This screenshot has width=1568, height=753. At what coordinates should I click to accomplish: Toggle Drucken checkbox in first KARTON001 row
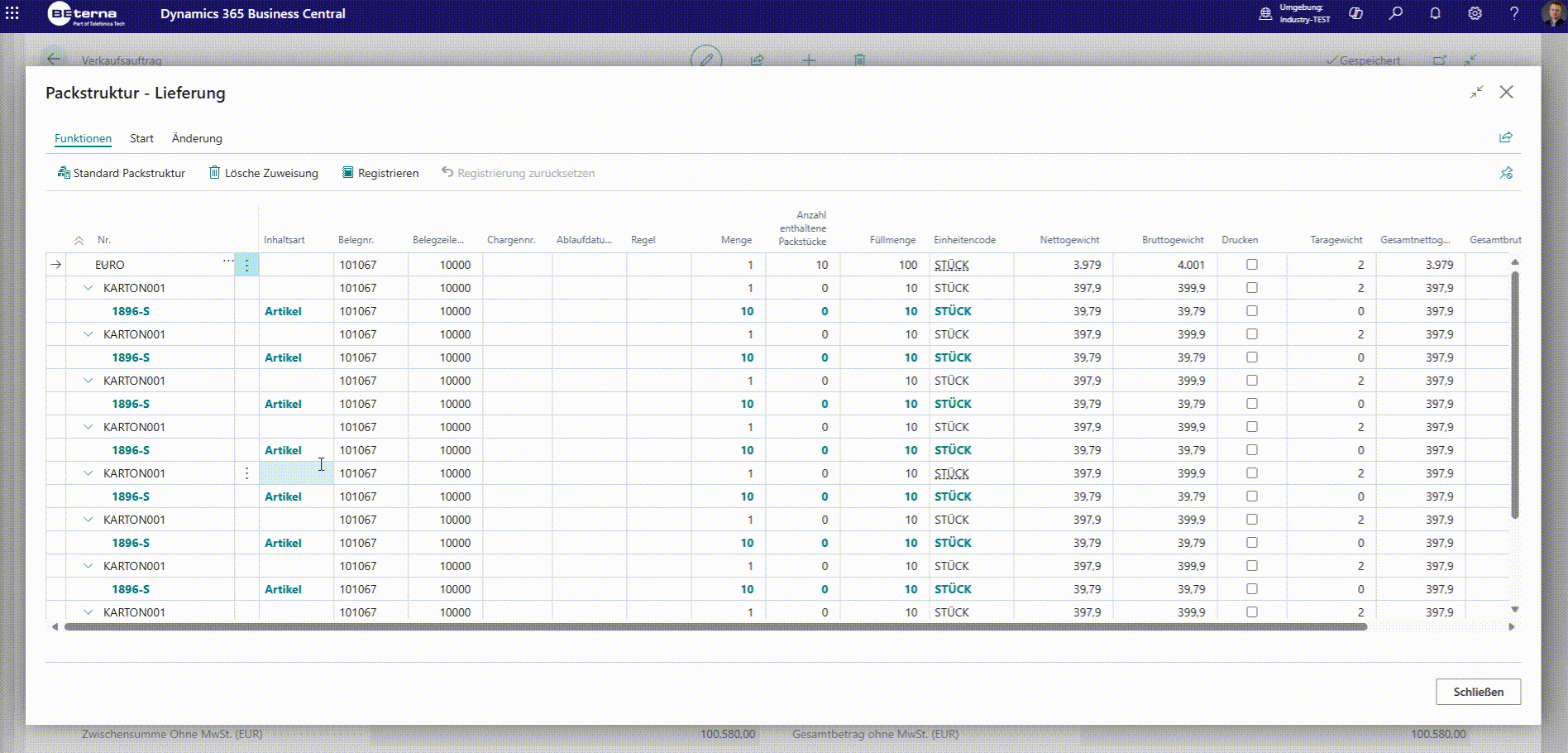(1252, 288)
